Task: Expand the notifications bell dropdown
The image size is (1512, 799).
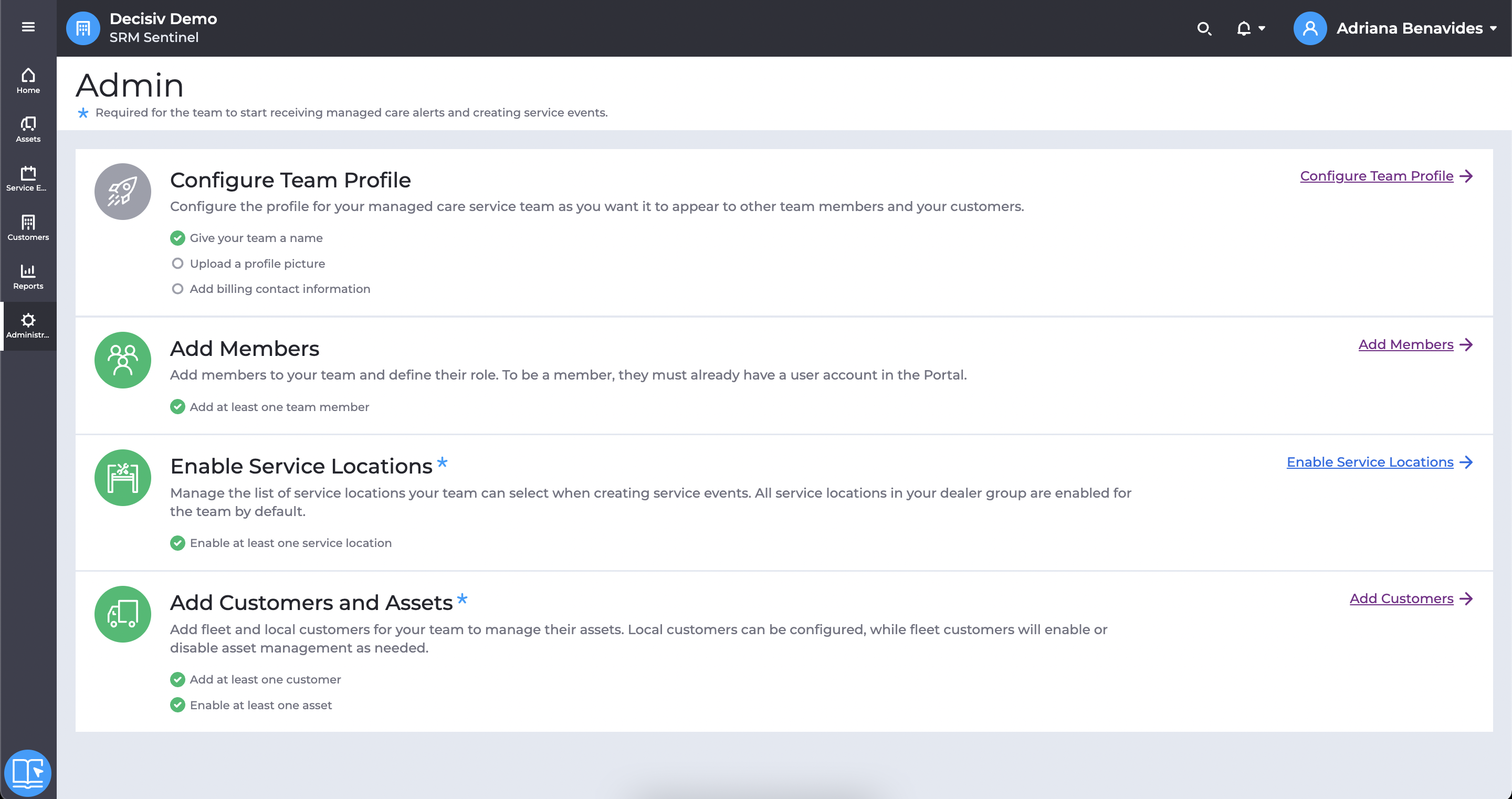Action: click(x=1251, y=28)
